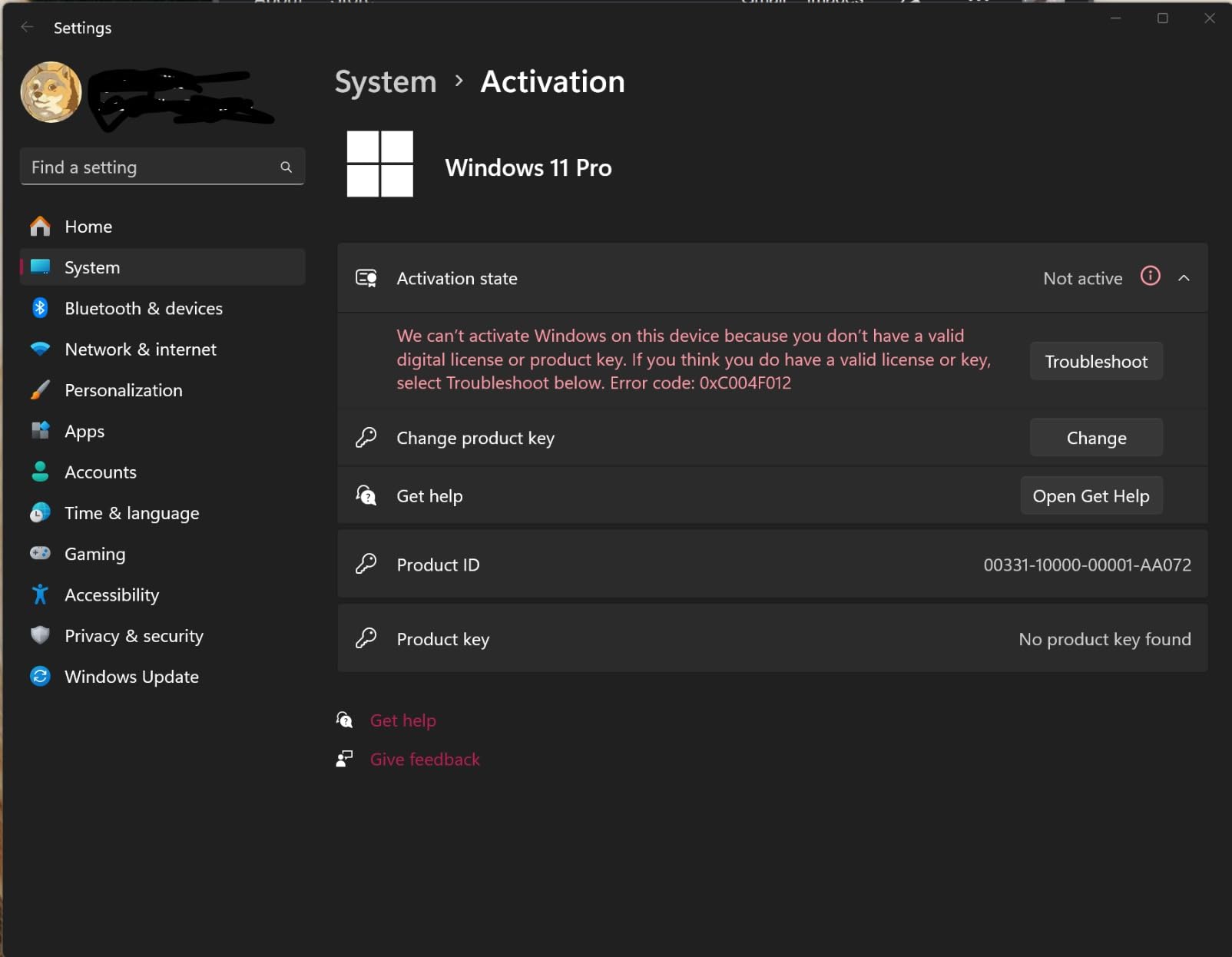1232x957 pixels.
Task: Click the Accessibility figure icon
Action: pos(40,594)
